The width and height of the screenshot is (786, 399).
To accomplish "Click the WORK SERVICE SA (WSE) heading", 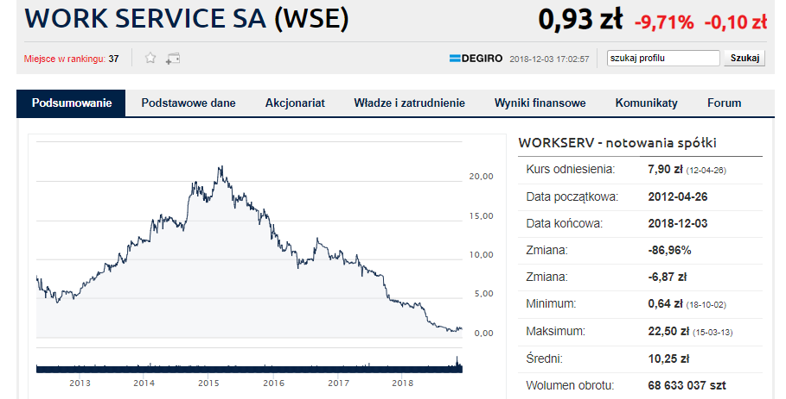I will point(186,19).
